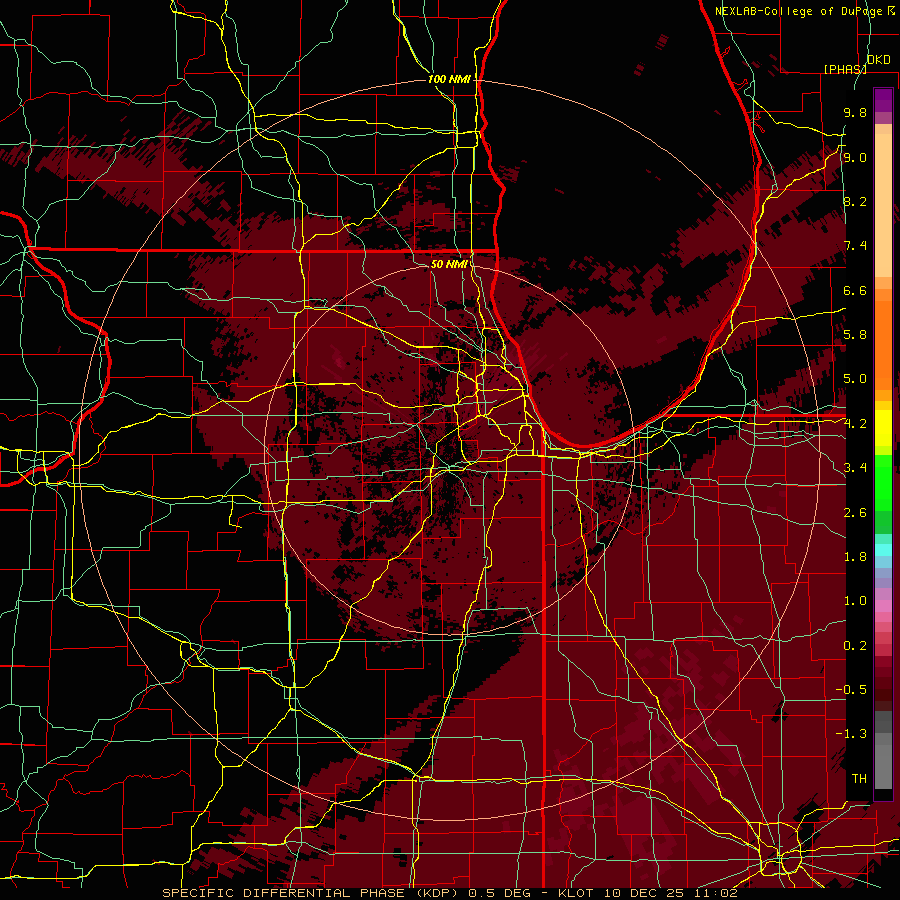Click the 0.2 value on the scale
The width and height of the screenshot is (900, 900).
coord(855,645)
